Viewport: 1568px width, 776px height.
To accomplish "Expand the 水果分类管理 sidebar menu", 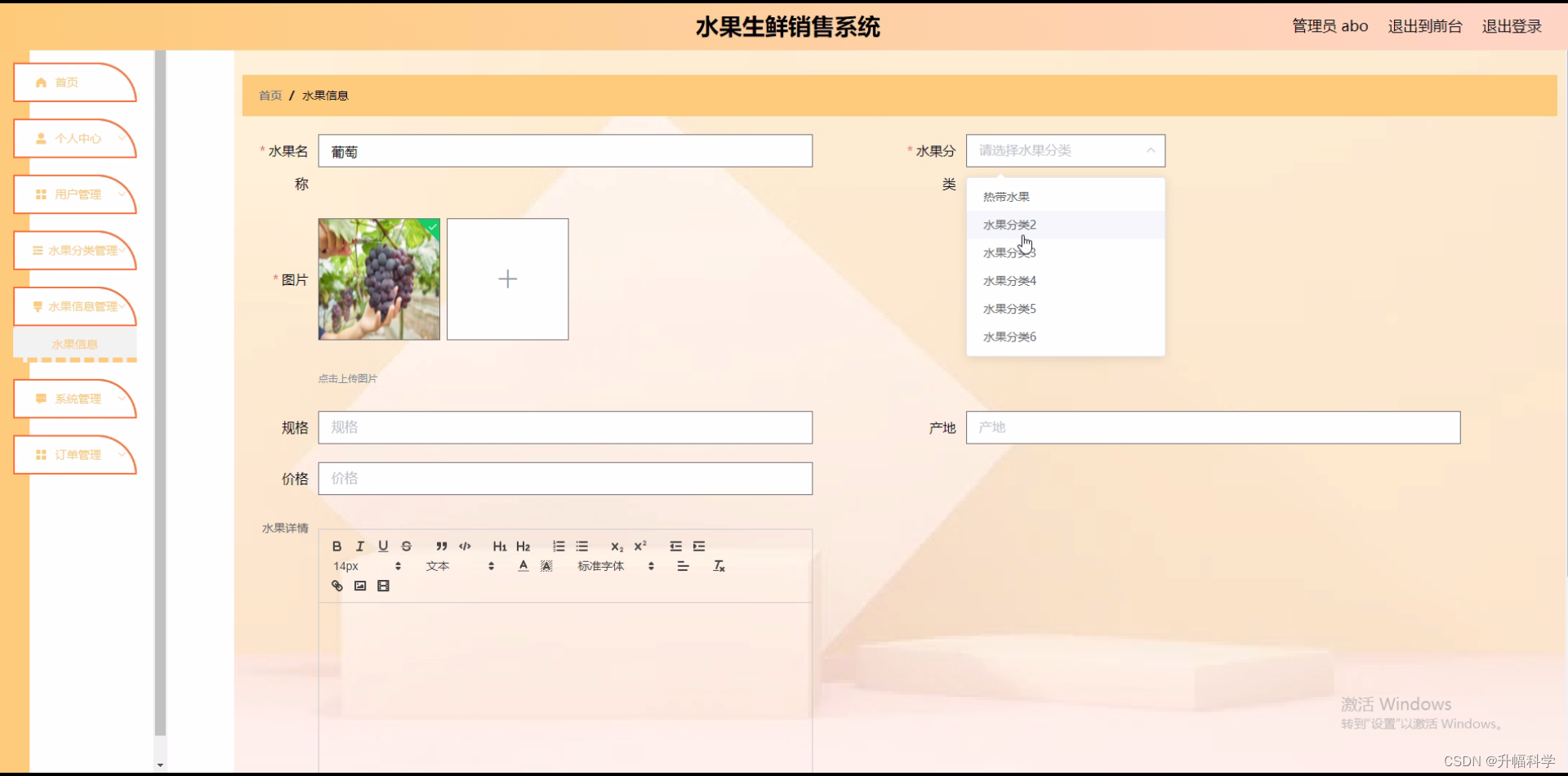I will click(74, 251).
